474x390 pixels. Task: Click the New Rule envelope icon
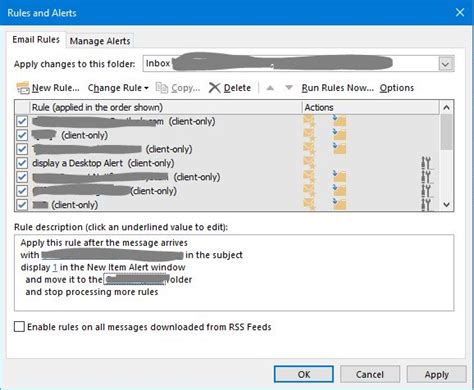click(23, 88)
